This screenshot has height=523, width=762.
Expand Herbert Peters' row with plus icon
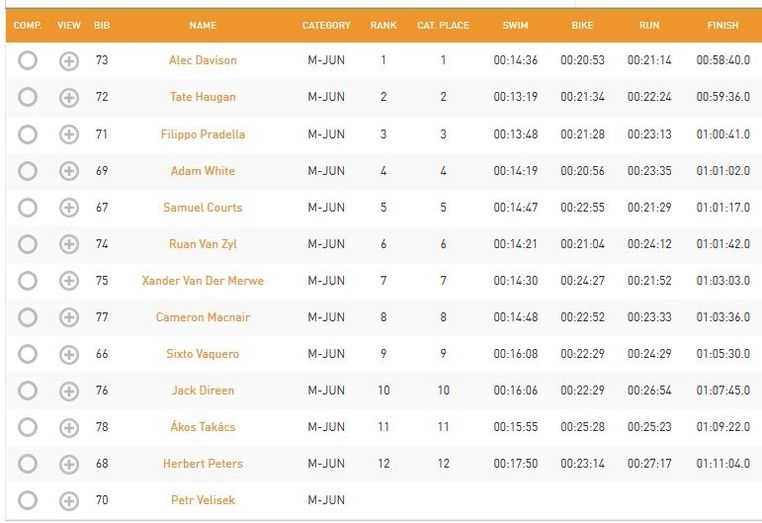pos(69,464)
